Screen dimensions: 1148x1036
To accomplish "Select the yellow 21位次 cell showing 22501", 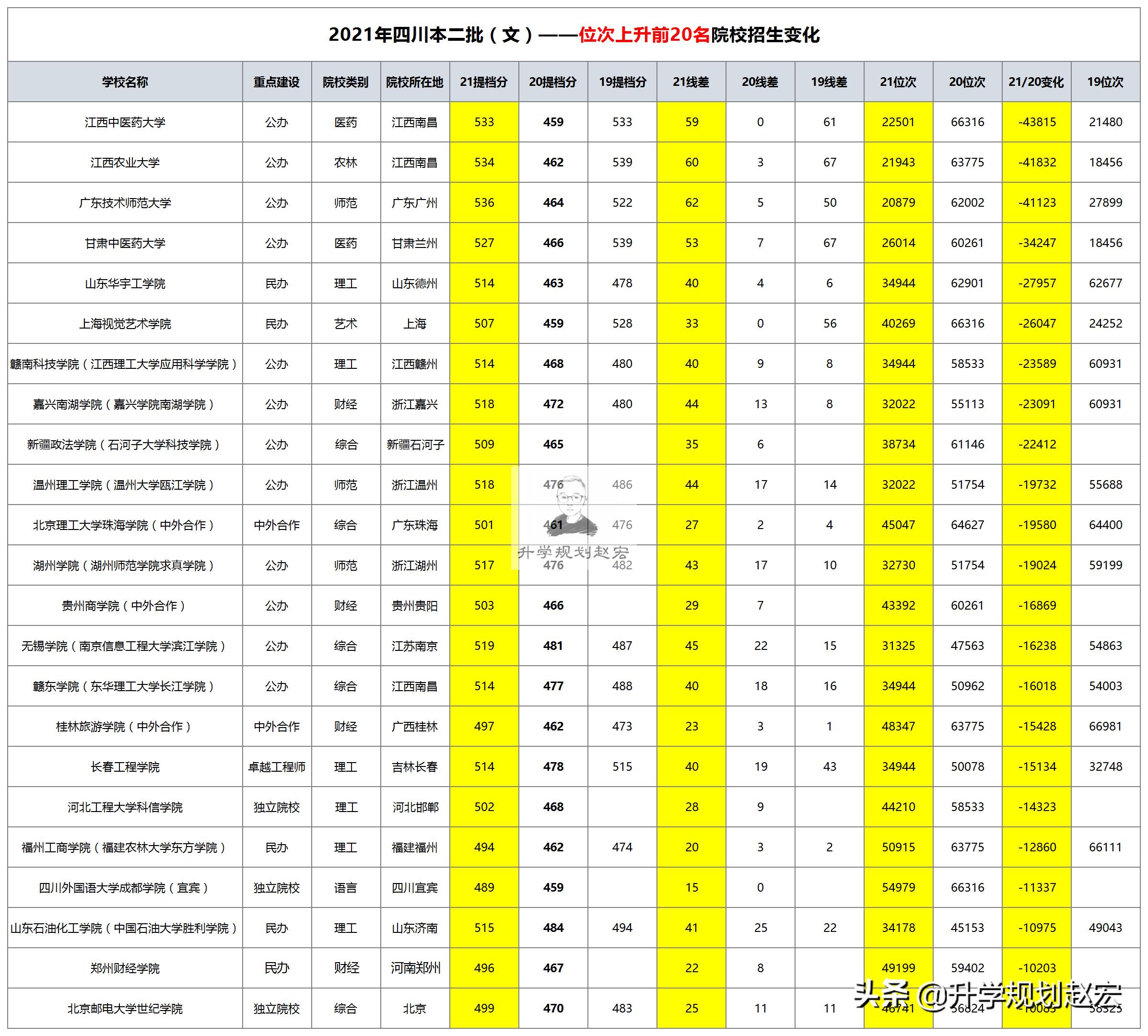I will tap(899, 121).
